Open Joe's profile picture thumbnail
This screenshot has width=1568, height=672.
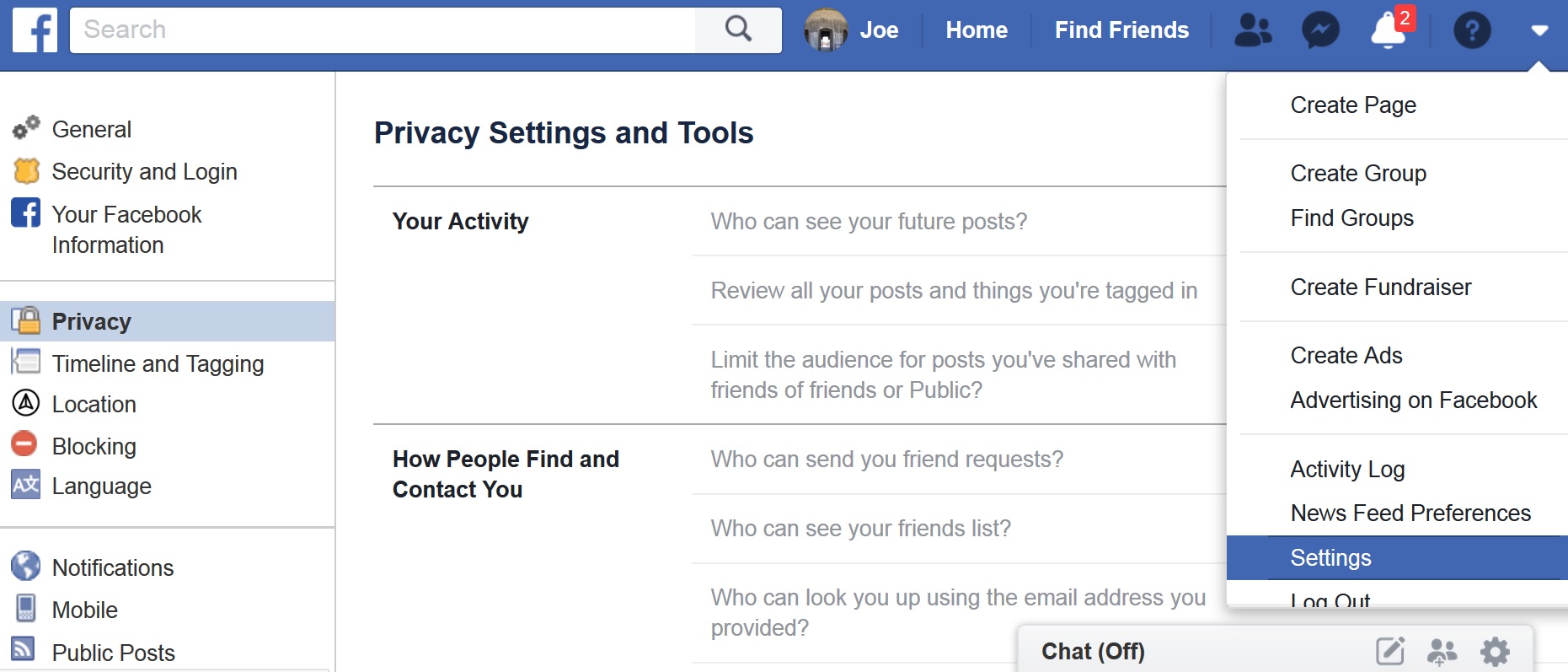pyautogui.click(x=826, y=30)
